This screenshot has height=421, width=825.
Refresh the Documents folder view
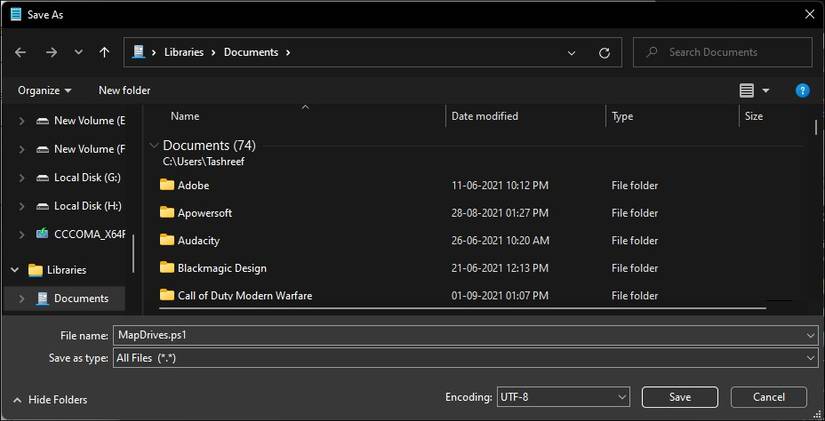click(x=605, y=53)
